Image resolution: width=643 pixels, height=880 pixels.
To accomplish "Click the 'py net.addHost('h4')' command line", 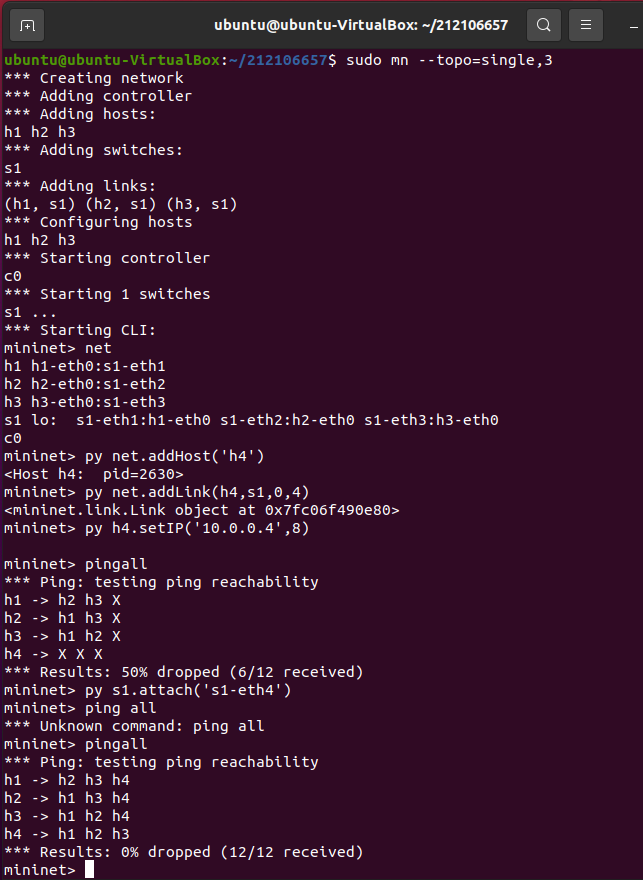I will [174, 456].
